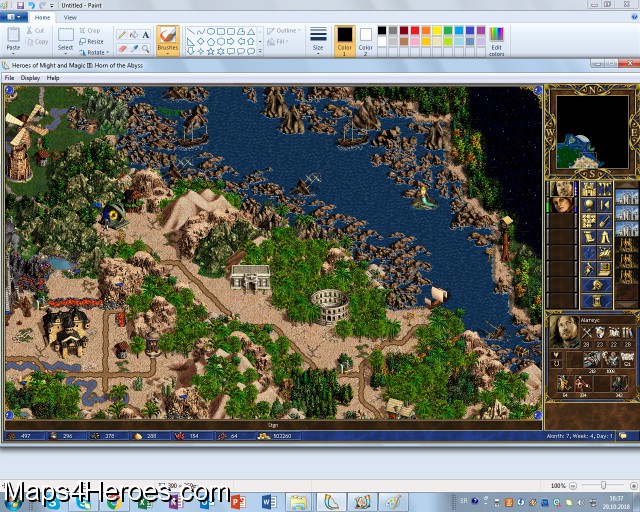
Task: Open the Brushes tool dropdown
Action: (x=168, y=51)
